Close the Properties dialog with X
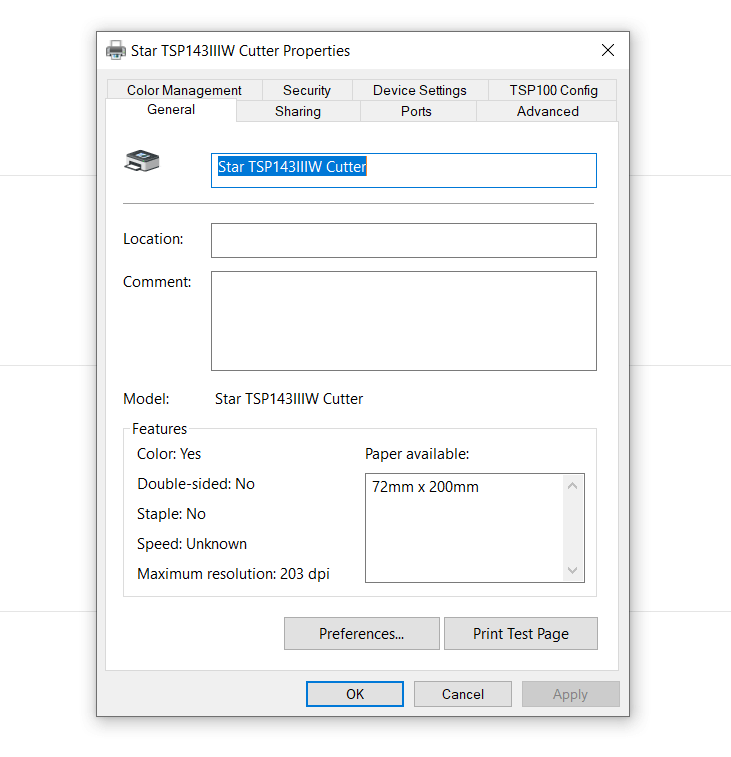 pyautogui.click(x=608, y=50)
